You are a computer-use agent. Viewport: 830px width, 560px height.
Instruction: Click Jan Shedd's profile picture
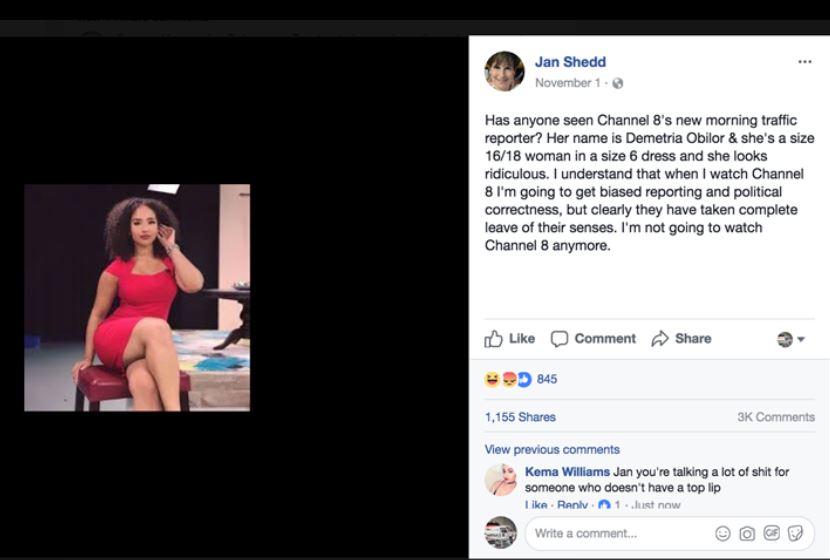(505, 71)
